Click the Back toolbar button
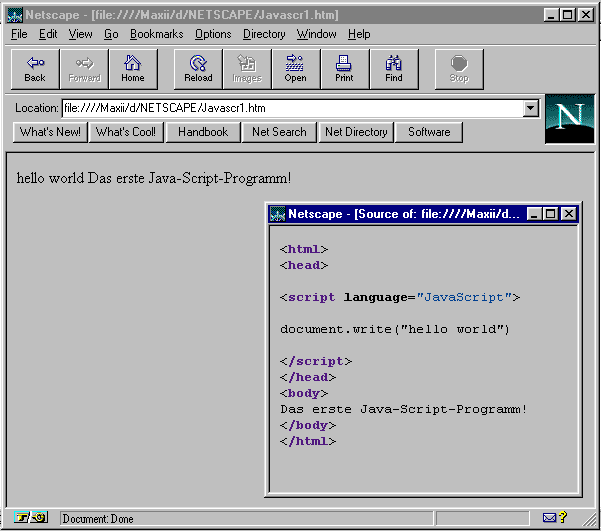 pyautogui.click(x=35, y=69)
